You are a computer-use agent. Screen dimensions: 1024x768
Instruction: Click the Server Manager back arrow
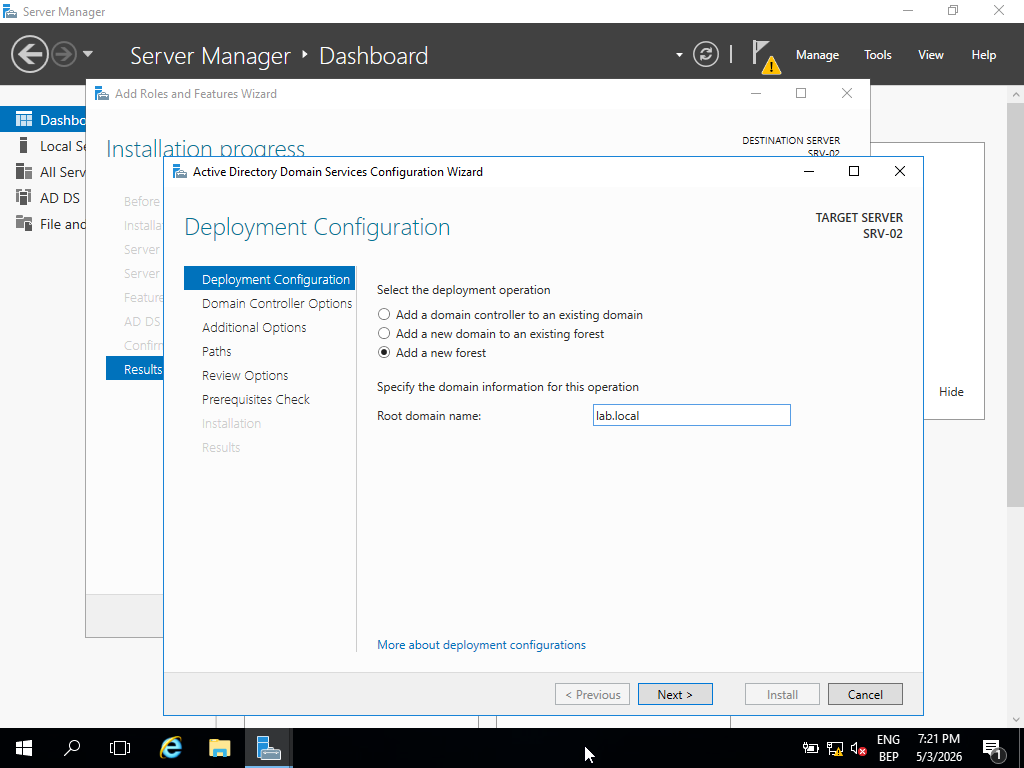click(29, 54)
